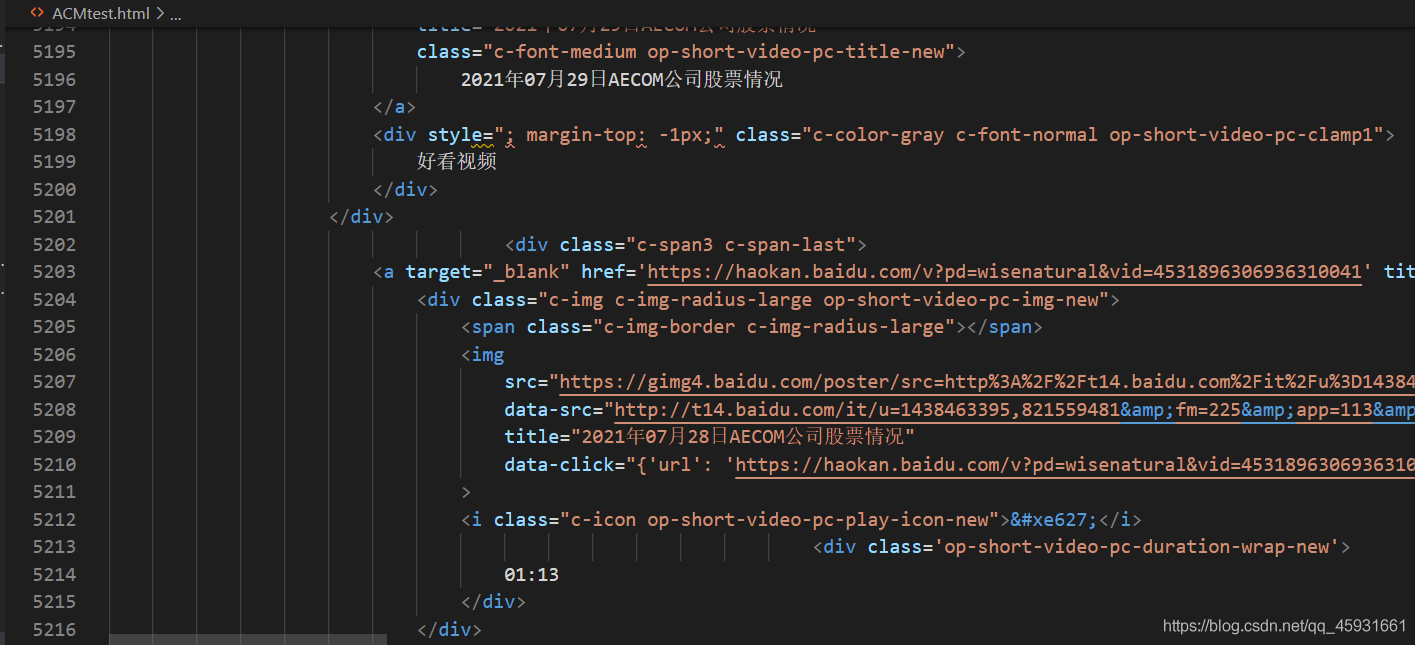Screen dimensions: 1415x645
Task: Click the closing </a> tag on line 5197
Action: coord(394,107)
